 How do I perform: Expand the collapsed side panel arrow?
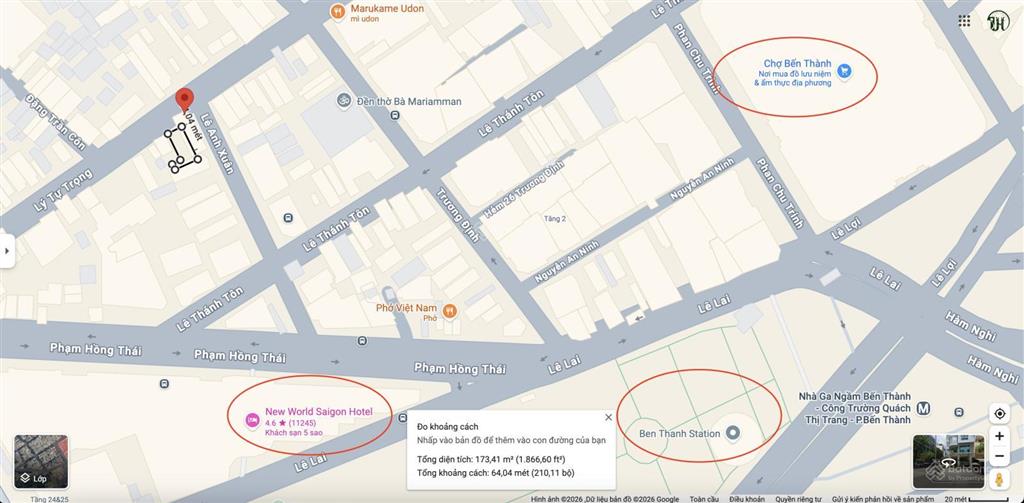click(x=7, y=251)
